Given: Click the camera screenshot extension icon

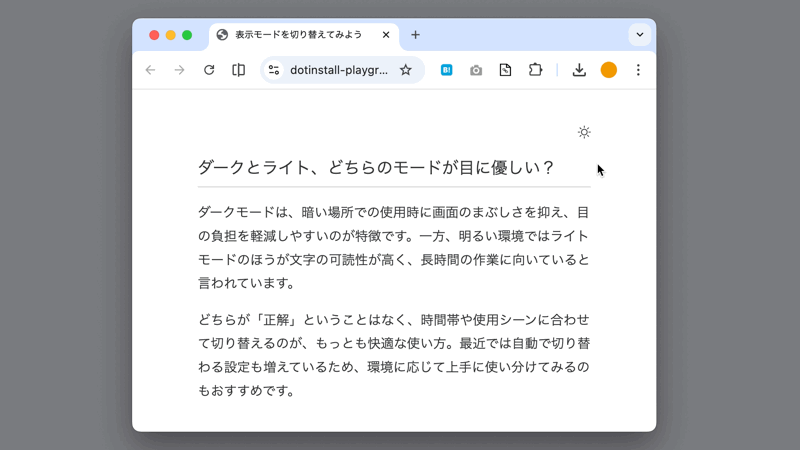Looking at the screenshot, I should [476, 70].
